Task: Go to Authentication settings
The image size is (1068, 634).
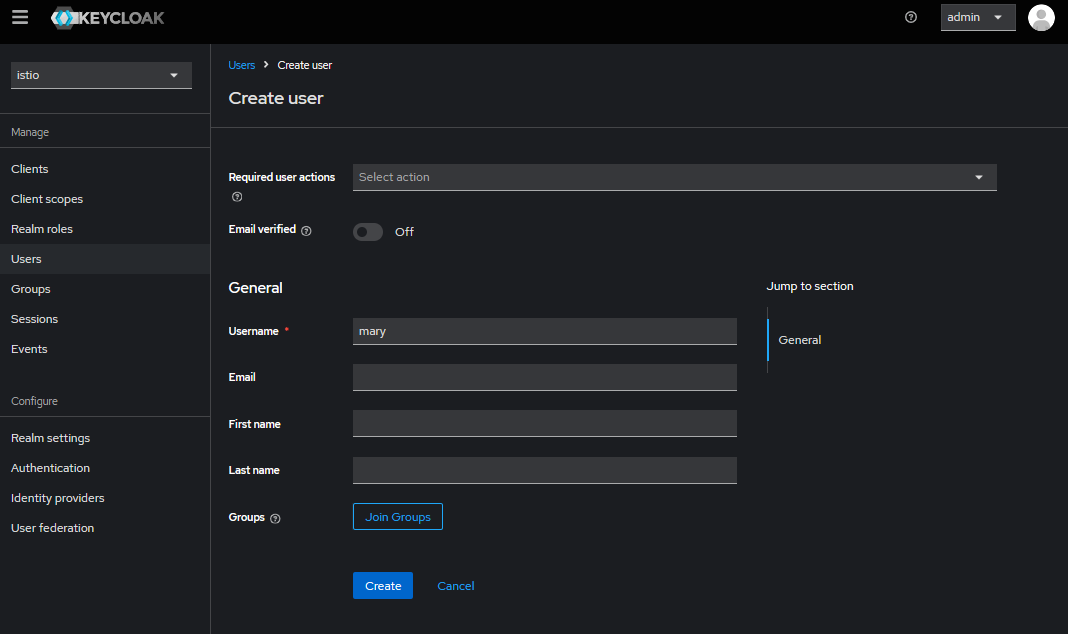Action: click(x=105, y=468)
